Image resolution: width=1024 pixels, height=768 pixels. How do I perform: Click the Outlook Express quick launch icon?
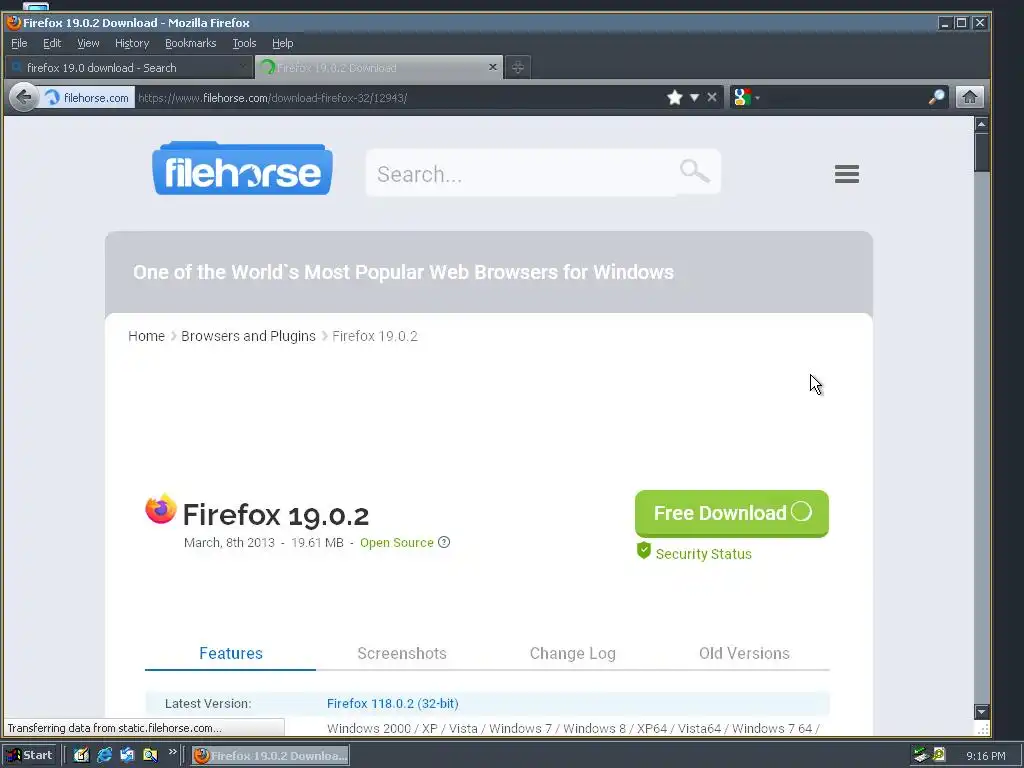coord(127,756)
